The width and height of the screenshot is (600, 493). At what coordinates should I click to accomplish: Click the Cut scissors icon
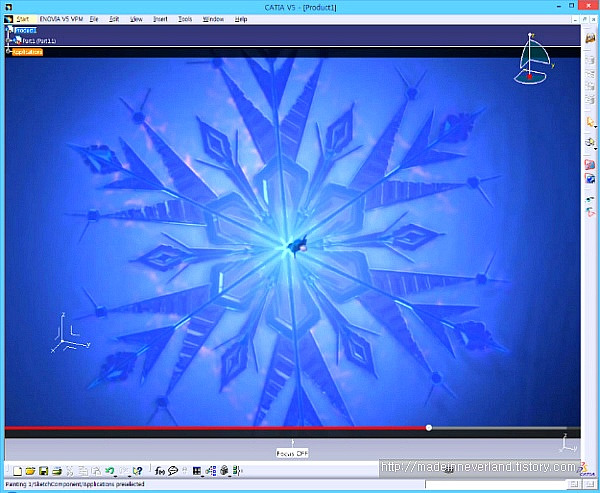(x=70, y=471)
